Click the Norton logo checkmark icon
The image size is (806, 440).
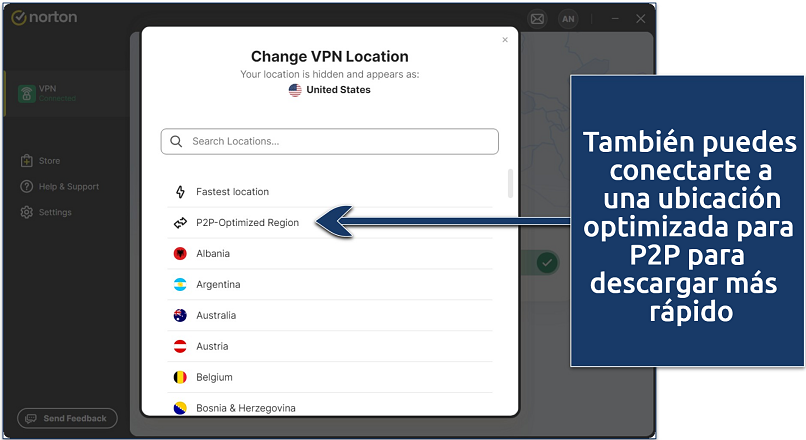tap(18, 18)
